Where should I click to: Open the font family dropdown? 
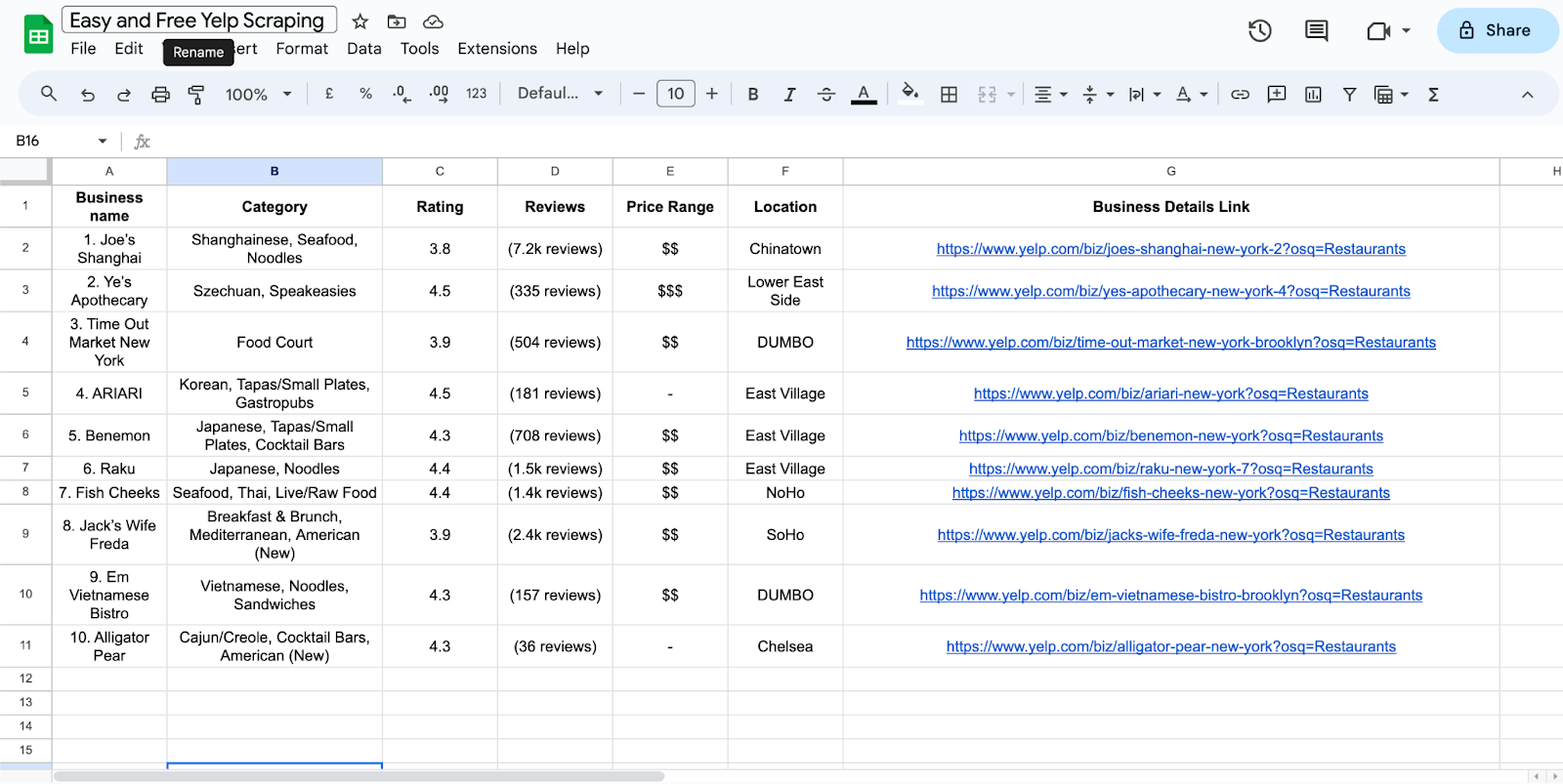[x=560, y=94]
